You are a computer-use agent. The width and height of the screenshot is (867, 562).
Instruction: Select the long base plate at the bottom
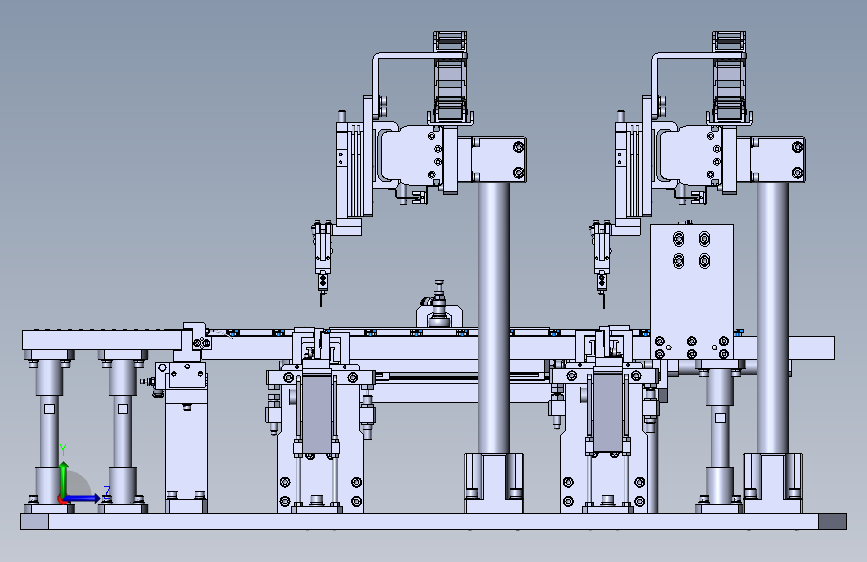click(434, 521)
